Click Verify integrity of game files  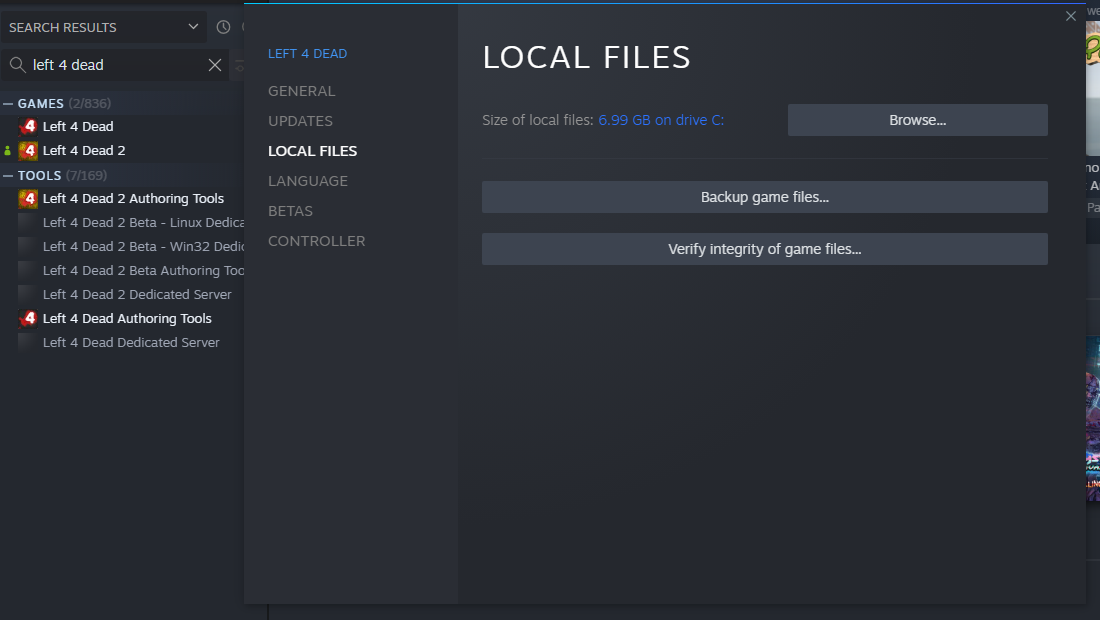[765, 249]
